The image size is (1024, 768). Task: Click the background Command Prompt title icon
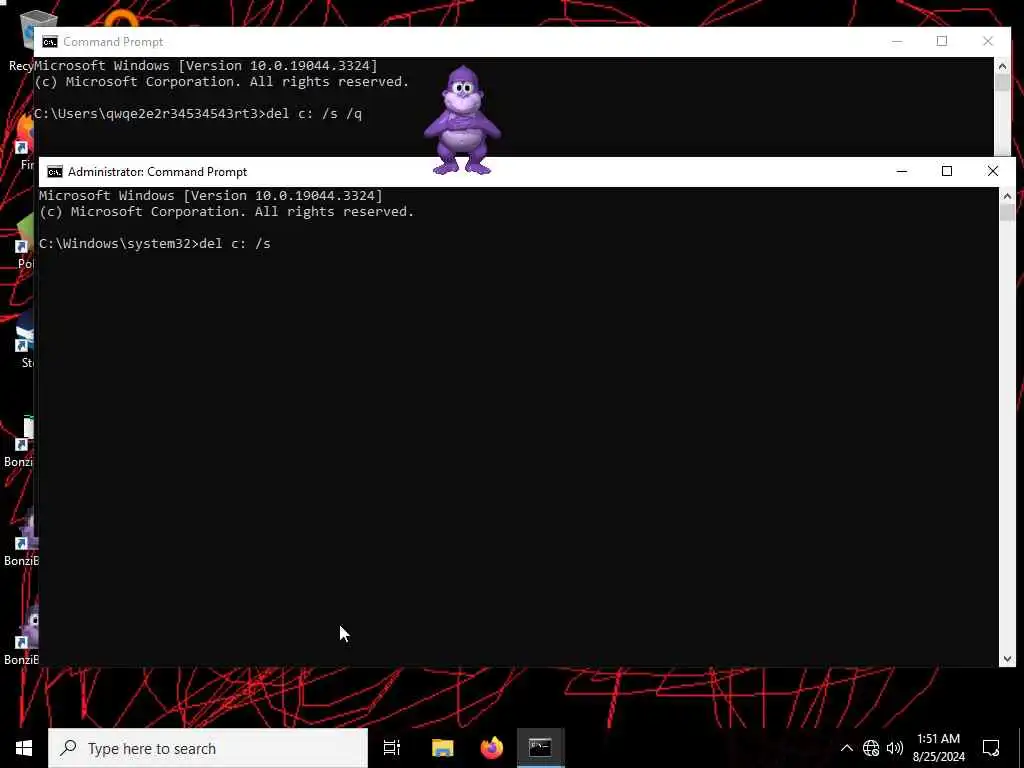point(50,42)
